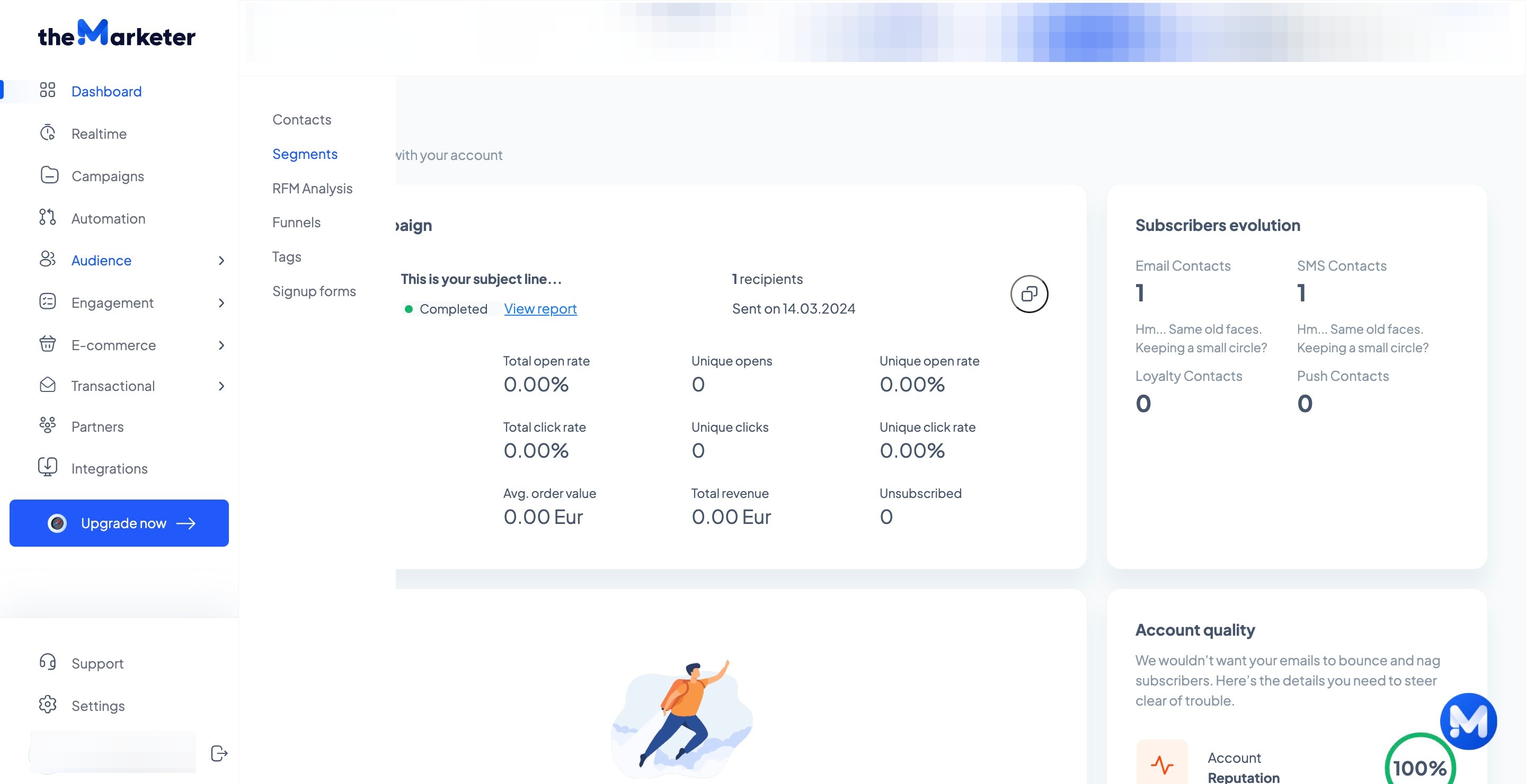Expand the Transactional menu chevron
1526x784 pixels.
221,386
